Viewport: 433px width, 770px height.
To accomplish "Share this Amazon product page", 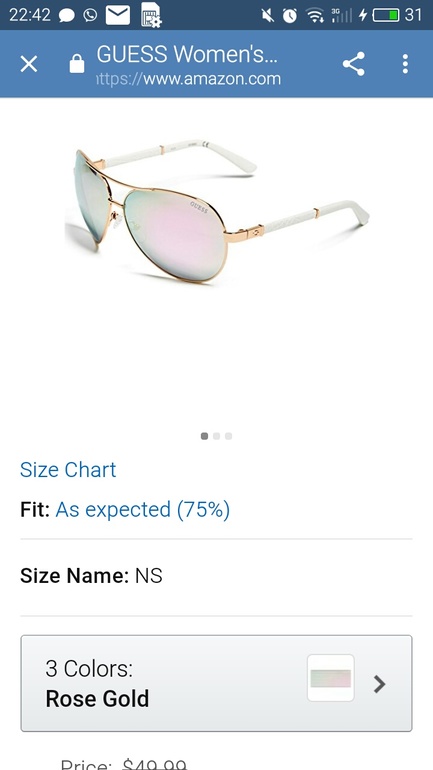I will 353,64.
